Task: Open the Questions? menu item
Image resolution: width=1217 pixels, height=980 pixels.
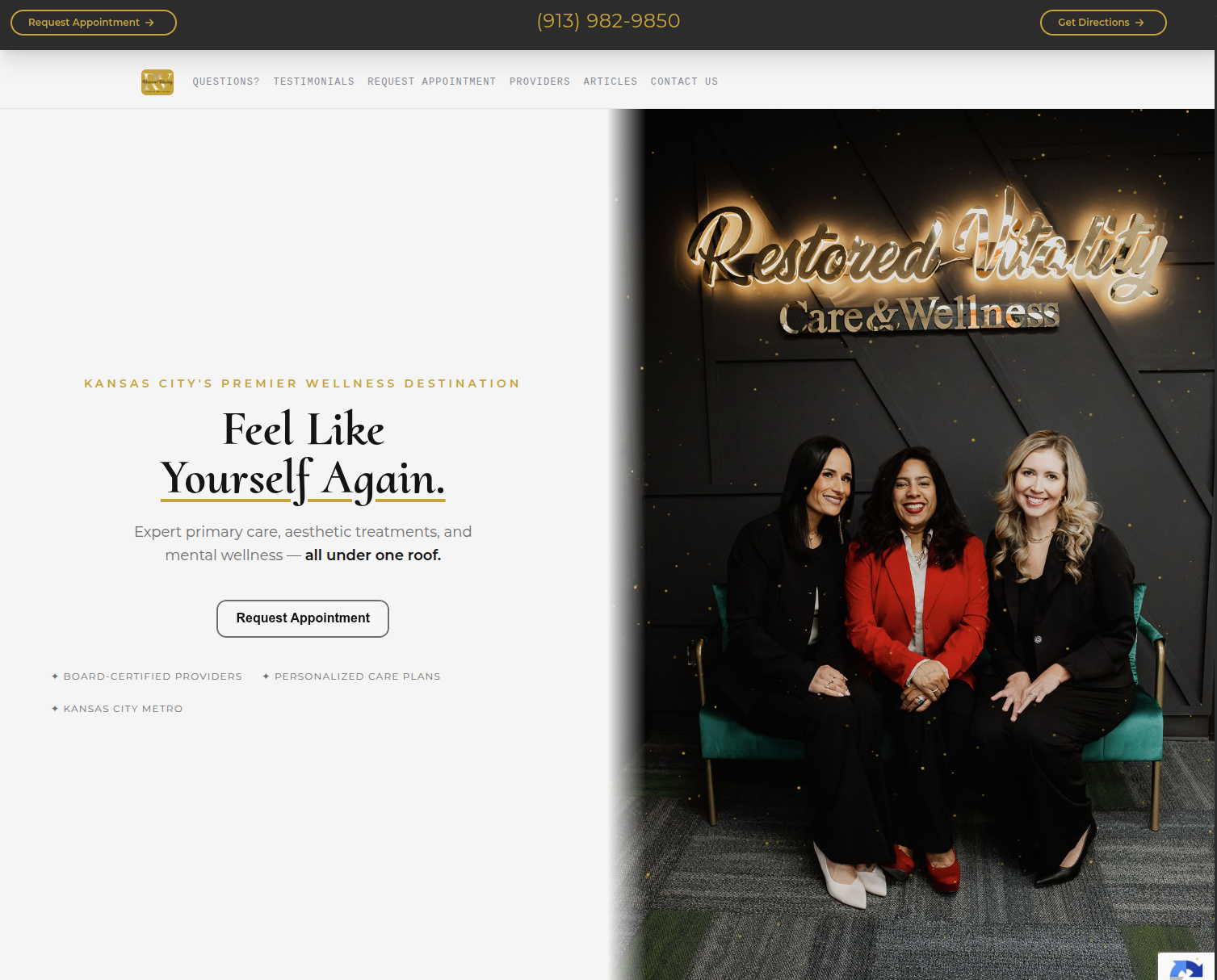Action: click(x=226, y=82)
